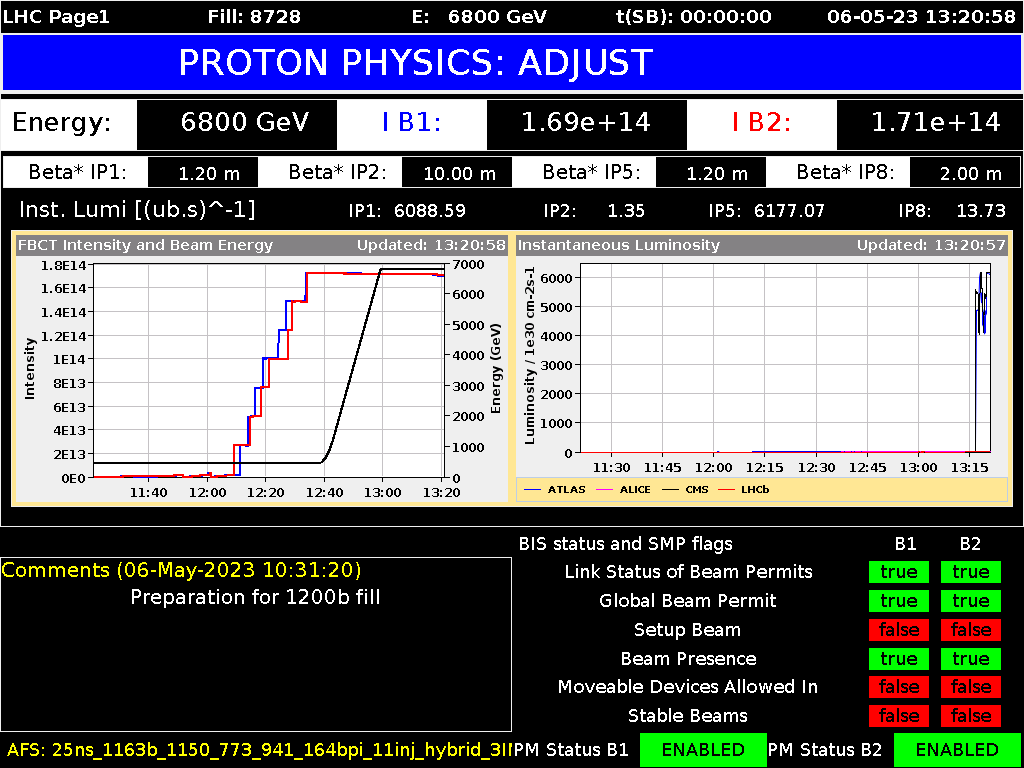
Task: Click the I B2 value 1.71e+14
Action: [x=928, y=124]
